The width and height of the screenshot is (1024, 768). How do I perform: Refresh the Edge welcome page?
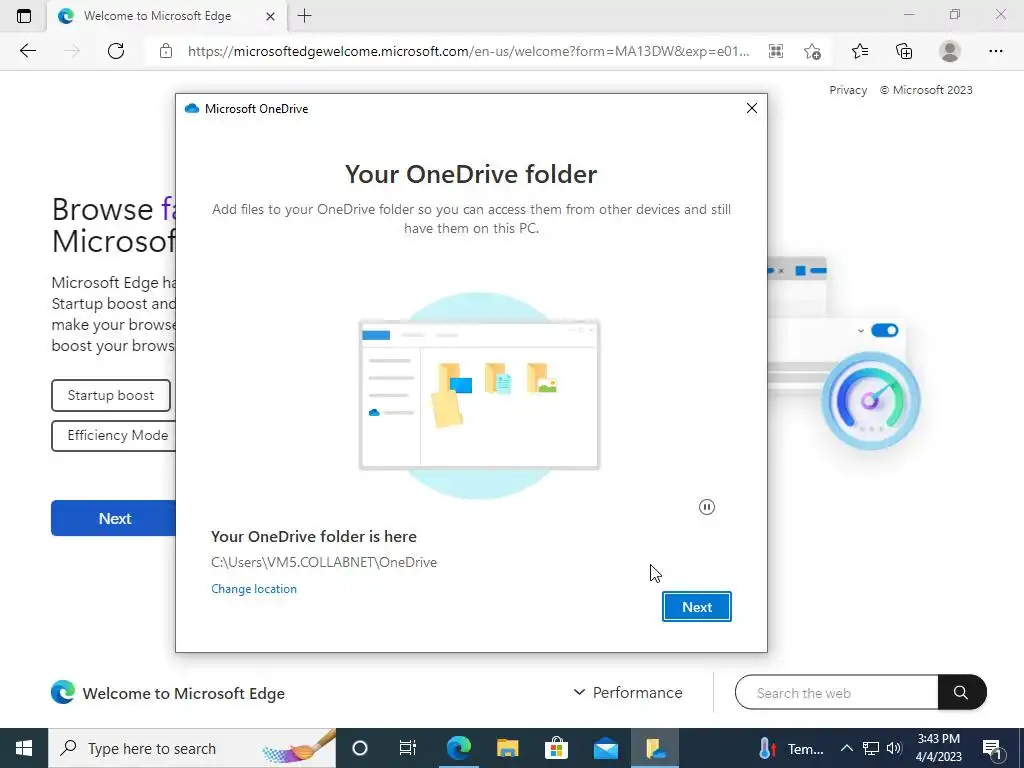pyautogui.click(x=116, y=51)
